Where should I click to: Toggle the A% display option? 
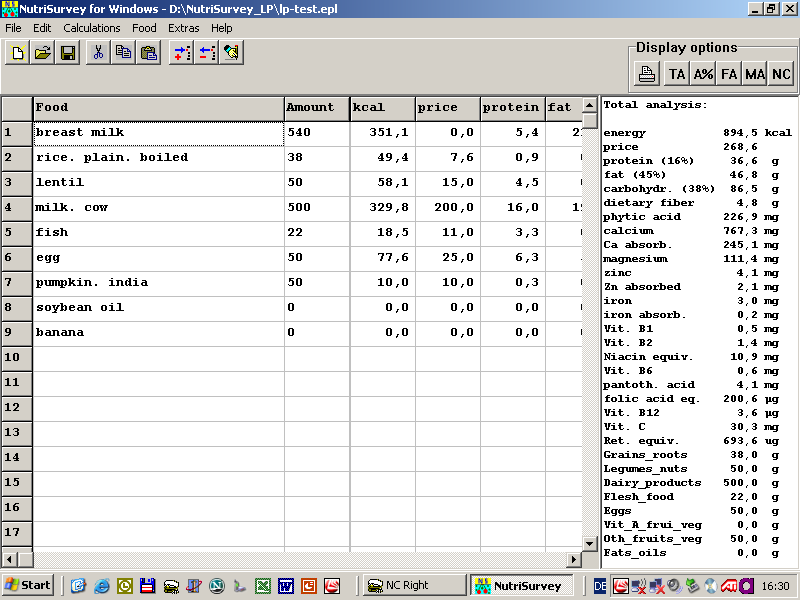coord(703,74)
